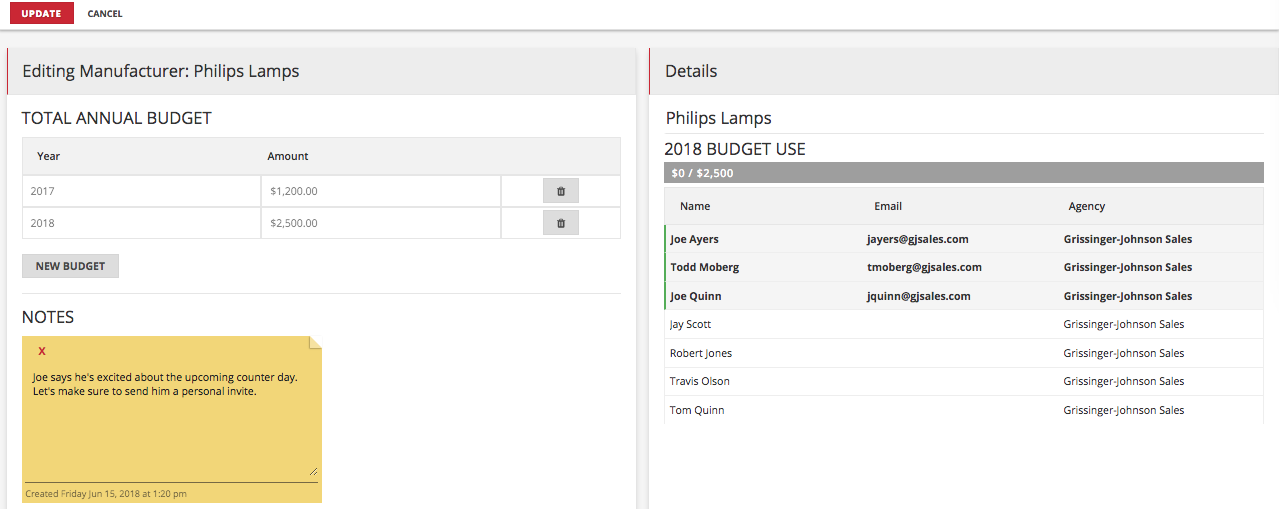Edit the $2,500.00 amount field
This screenshot has height=509, width=1279.
(x=381, y=223)
